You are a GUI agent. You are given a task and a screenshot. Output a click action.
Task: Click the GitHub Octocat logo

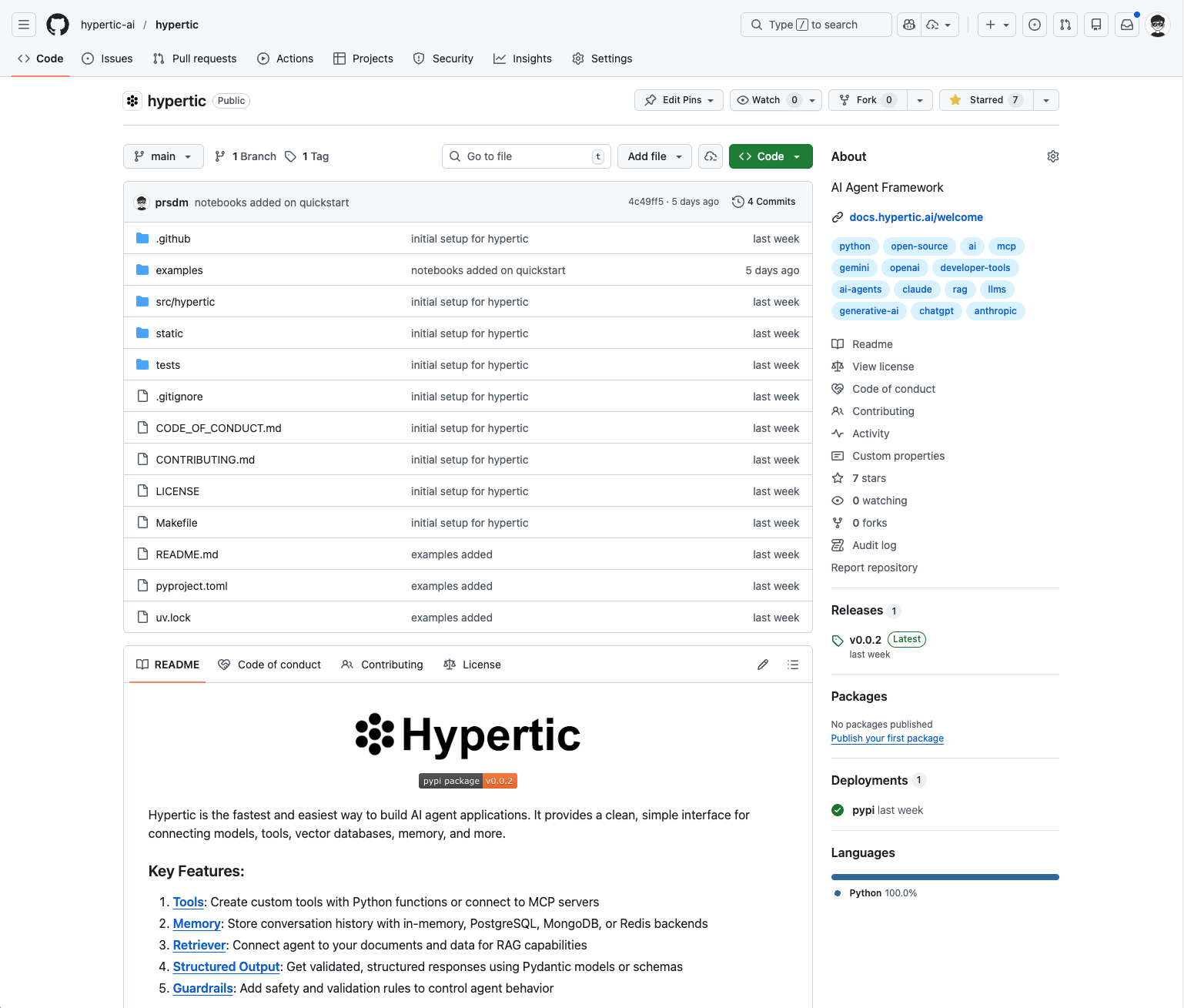(x=57, y=24)
